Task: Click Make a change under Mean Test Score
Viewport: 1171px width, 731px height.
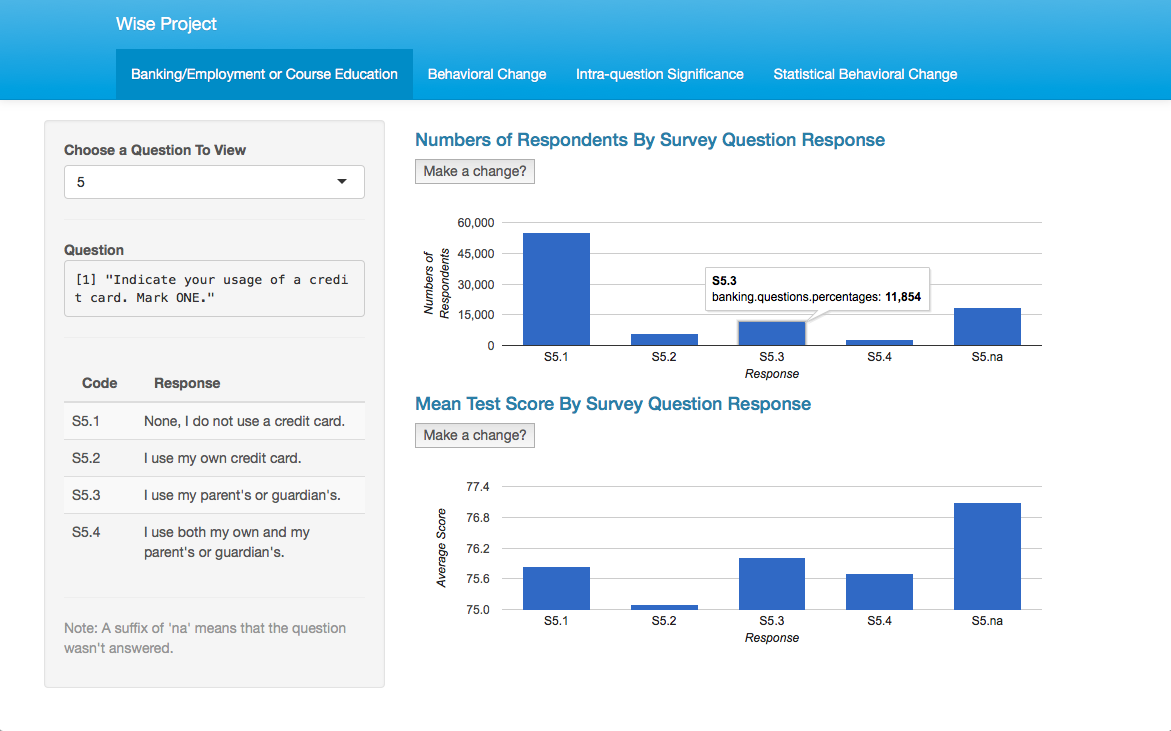Action: coord(475,435)
